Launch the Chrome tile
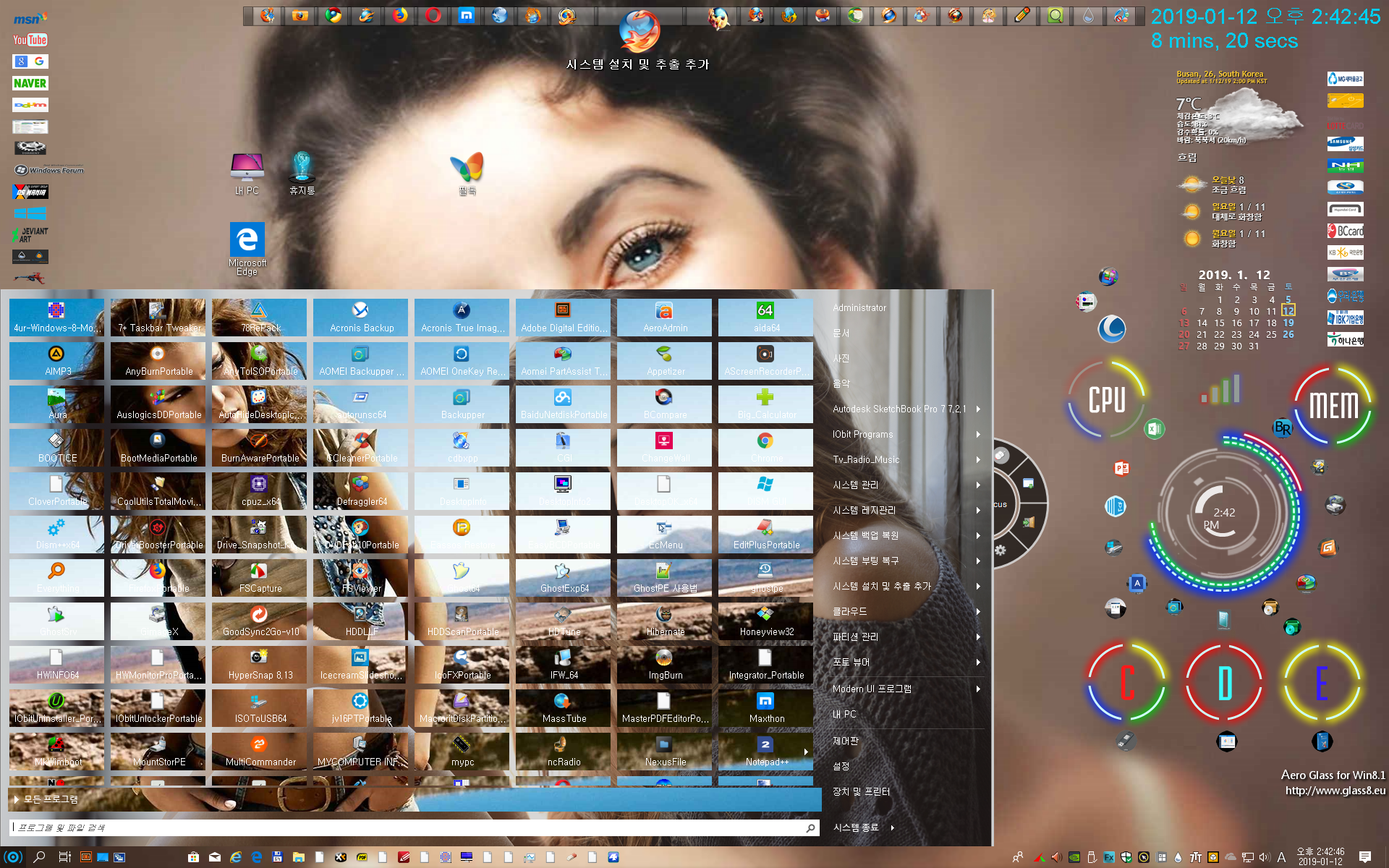1389x868 pixels. [765, 448]
